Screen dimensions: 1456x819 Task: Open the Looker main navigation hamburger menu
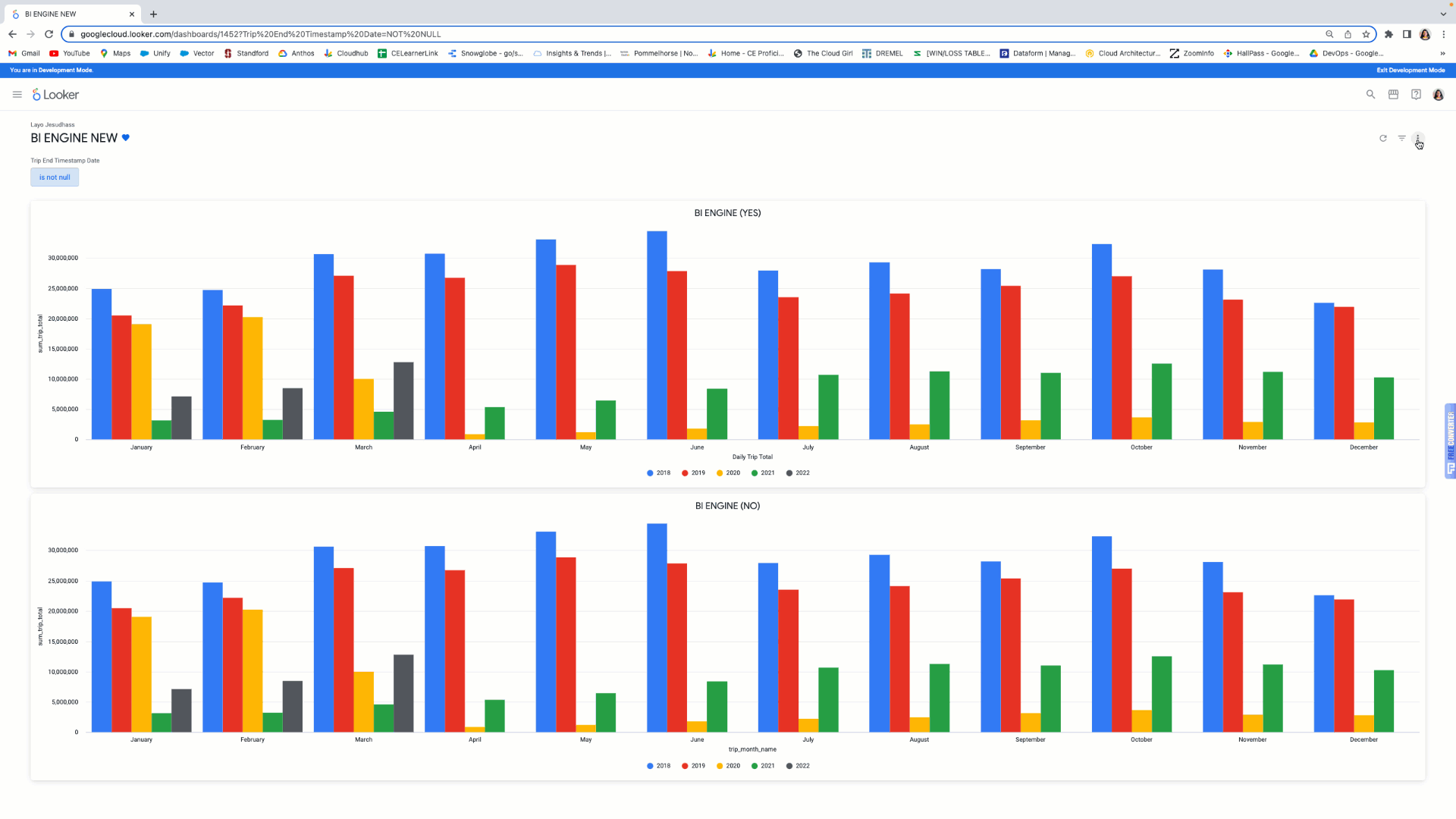tap(17, 95)
